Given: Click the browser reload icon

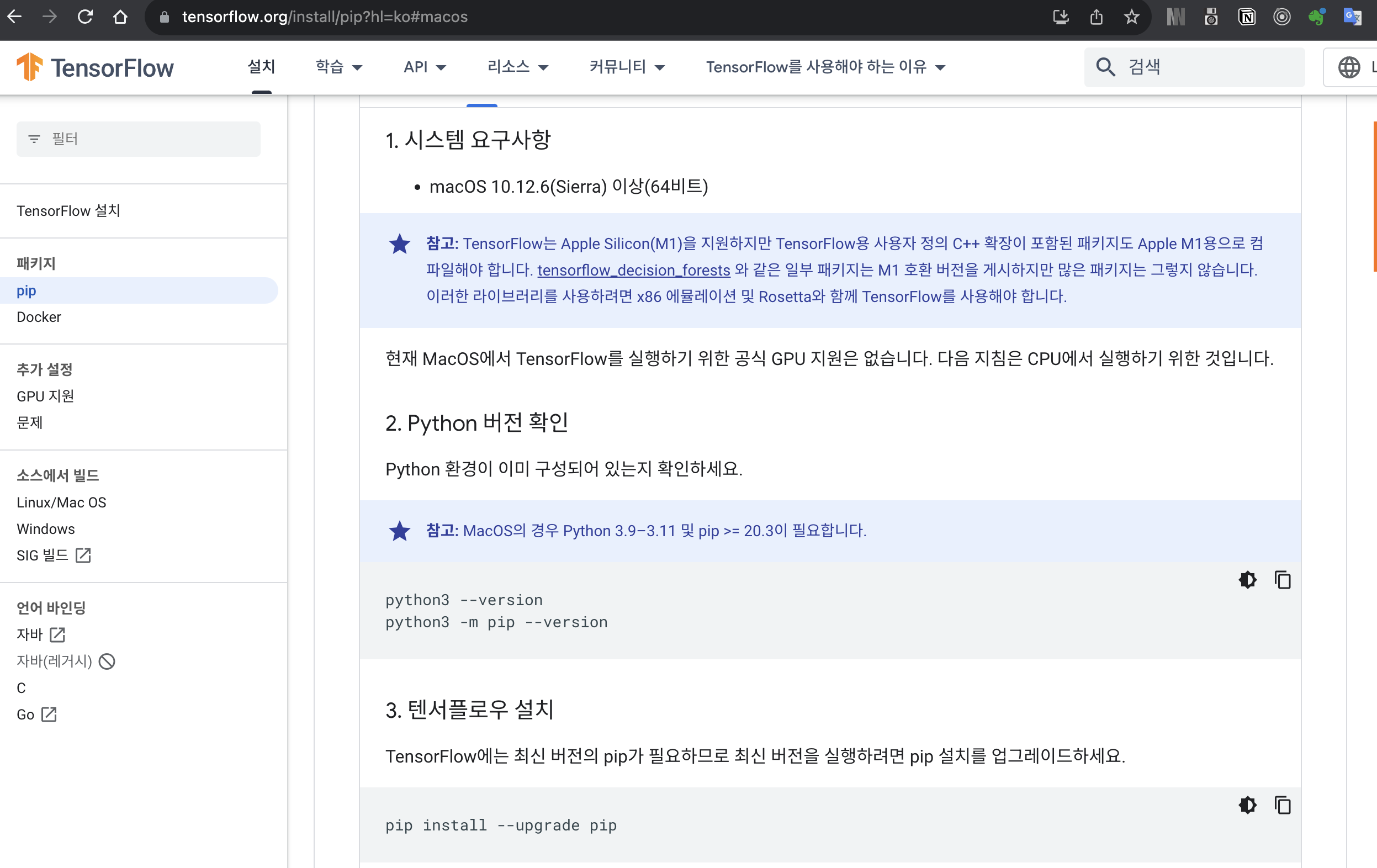Looking at the screenshot, I should [85, 17].
